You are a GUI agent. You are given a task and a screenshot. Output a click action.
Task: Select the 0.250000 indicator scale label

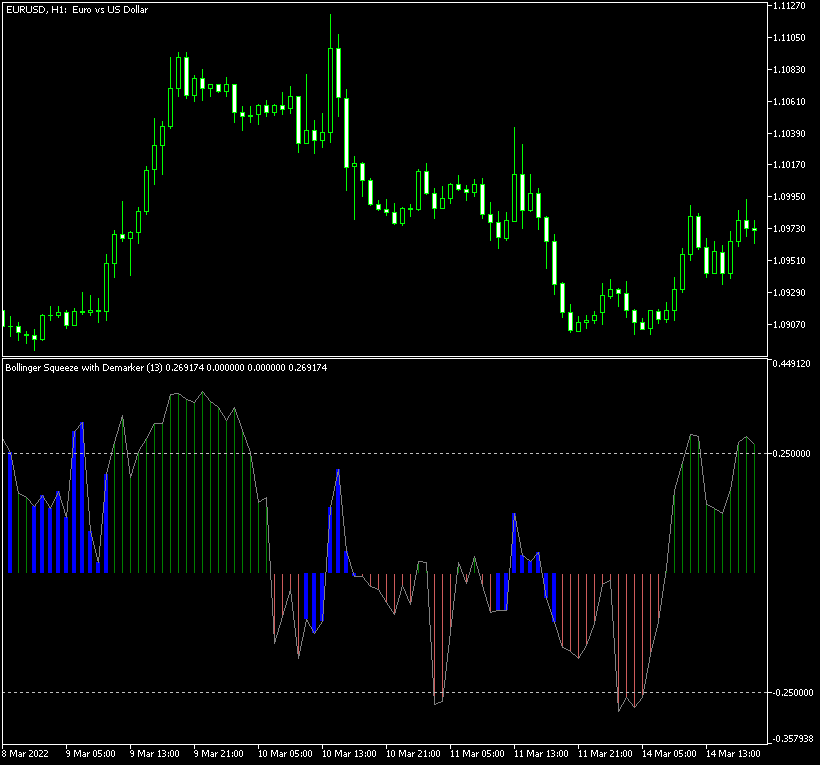[792, 454]
